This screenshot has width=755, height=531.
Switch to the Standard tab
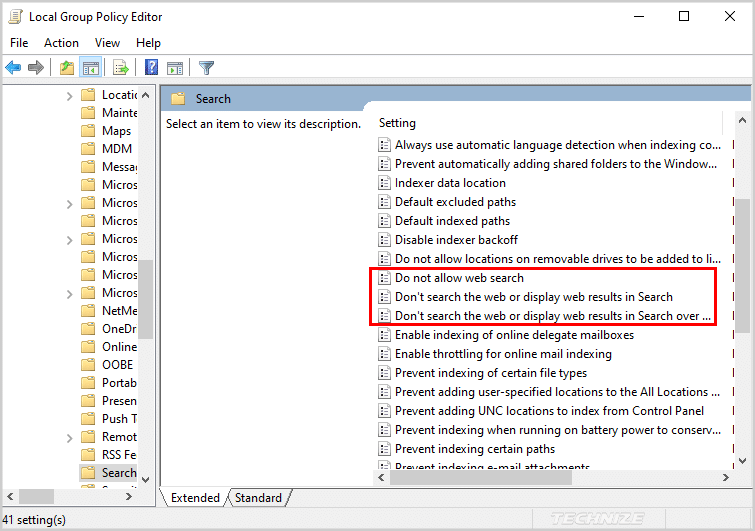(x=258, y=498)
